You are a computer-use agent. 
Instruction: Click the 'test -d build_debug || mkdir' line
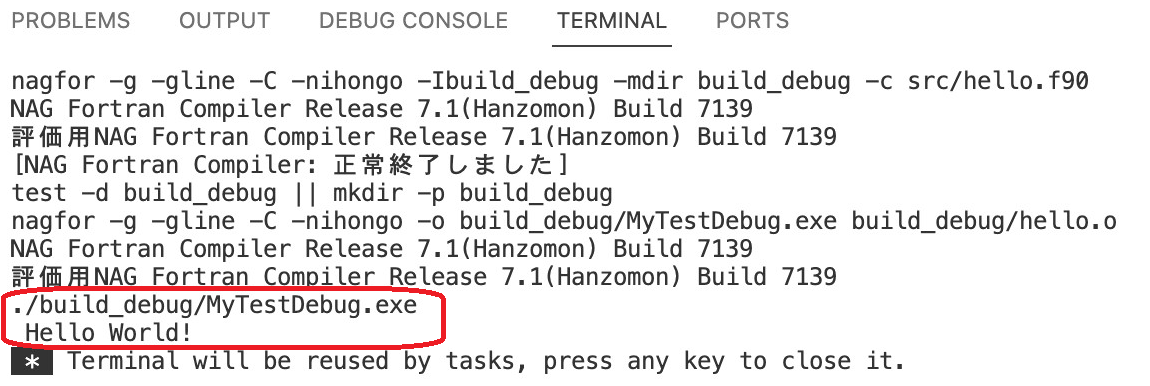pyautogui.click(x=312, y=194)
